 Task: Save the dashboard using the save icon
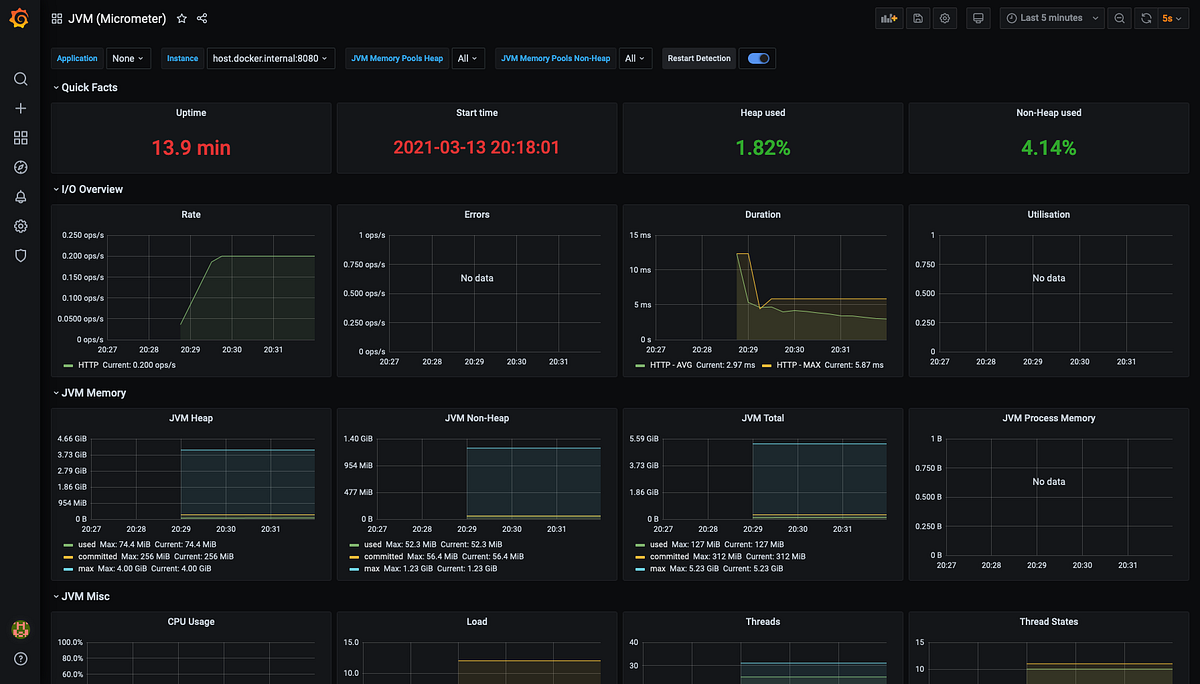918,17
